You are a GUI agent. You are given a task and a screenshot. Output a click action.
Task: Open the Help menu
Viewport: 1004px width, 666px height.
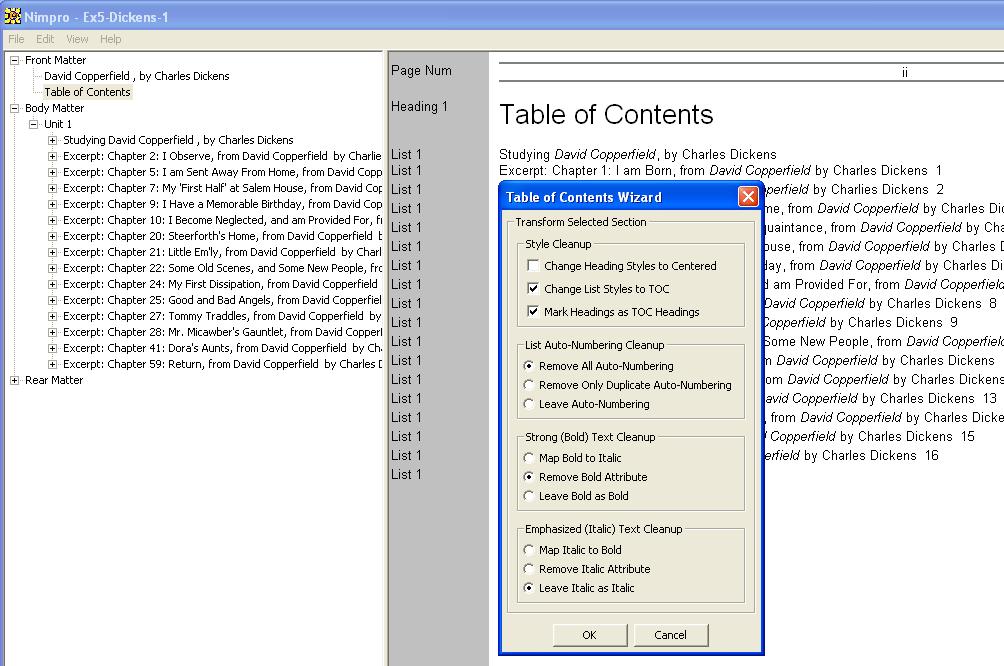tap(110, 39)
